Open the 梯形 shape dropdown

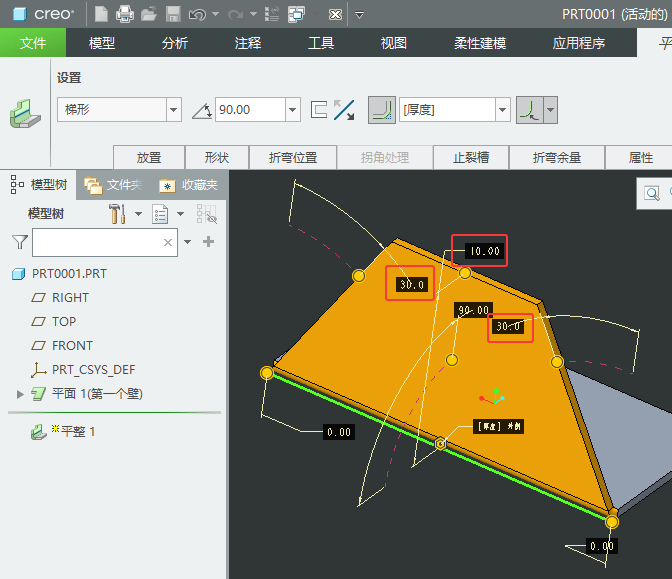click(x=174, y=110)
